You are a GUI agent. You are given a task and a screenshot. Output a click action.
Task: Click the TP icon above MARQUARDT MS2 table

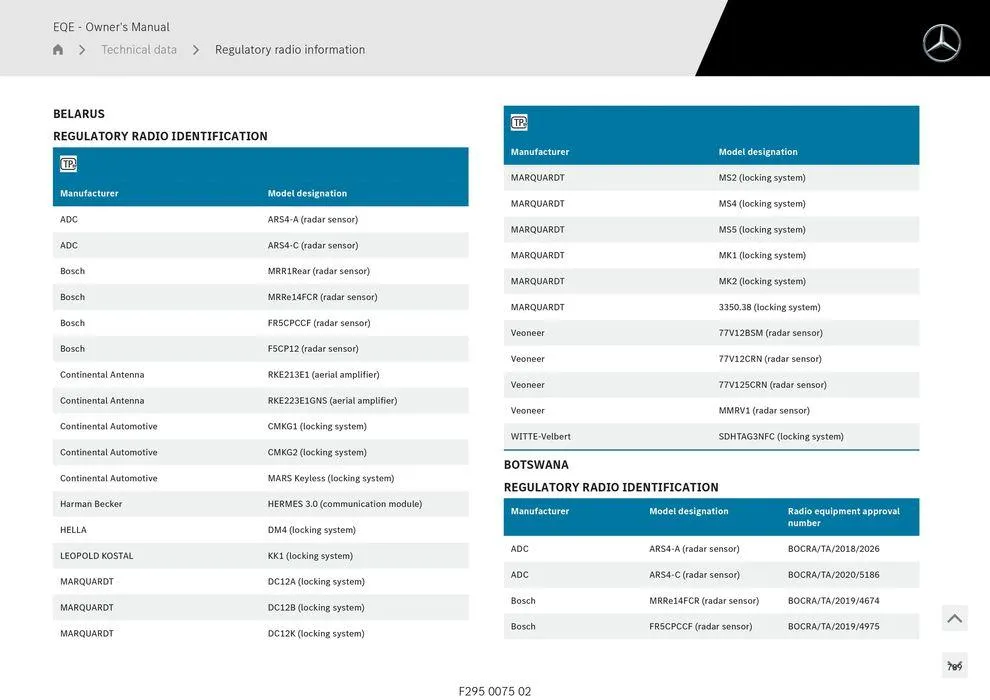pyautogui.click(x=519, y=123)
